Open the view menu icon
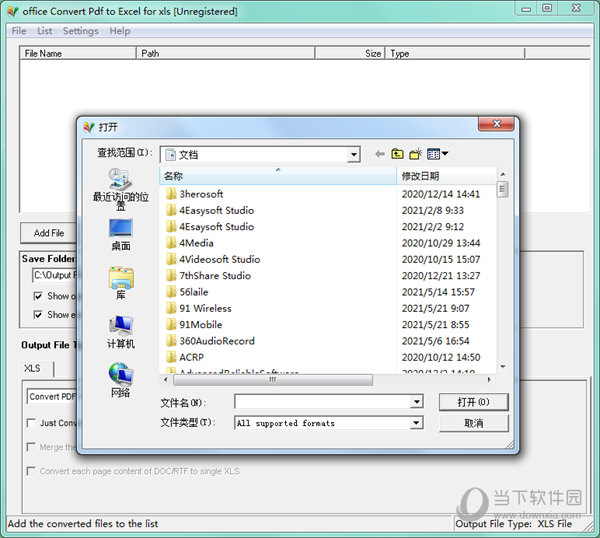Screen dimensions: 600x538 pos(433,154)
